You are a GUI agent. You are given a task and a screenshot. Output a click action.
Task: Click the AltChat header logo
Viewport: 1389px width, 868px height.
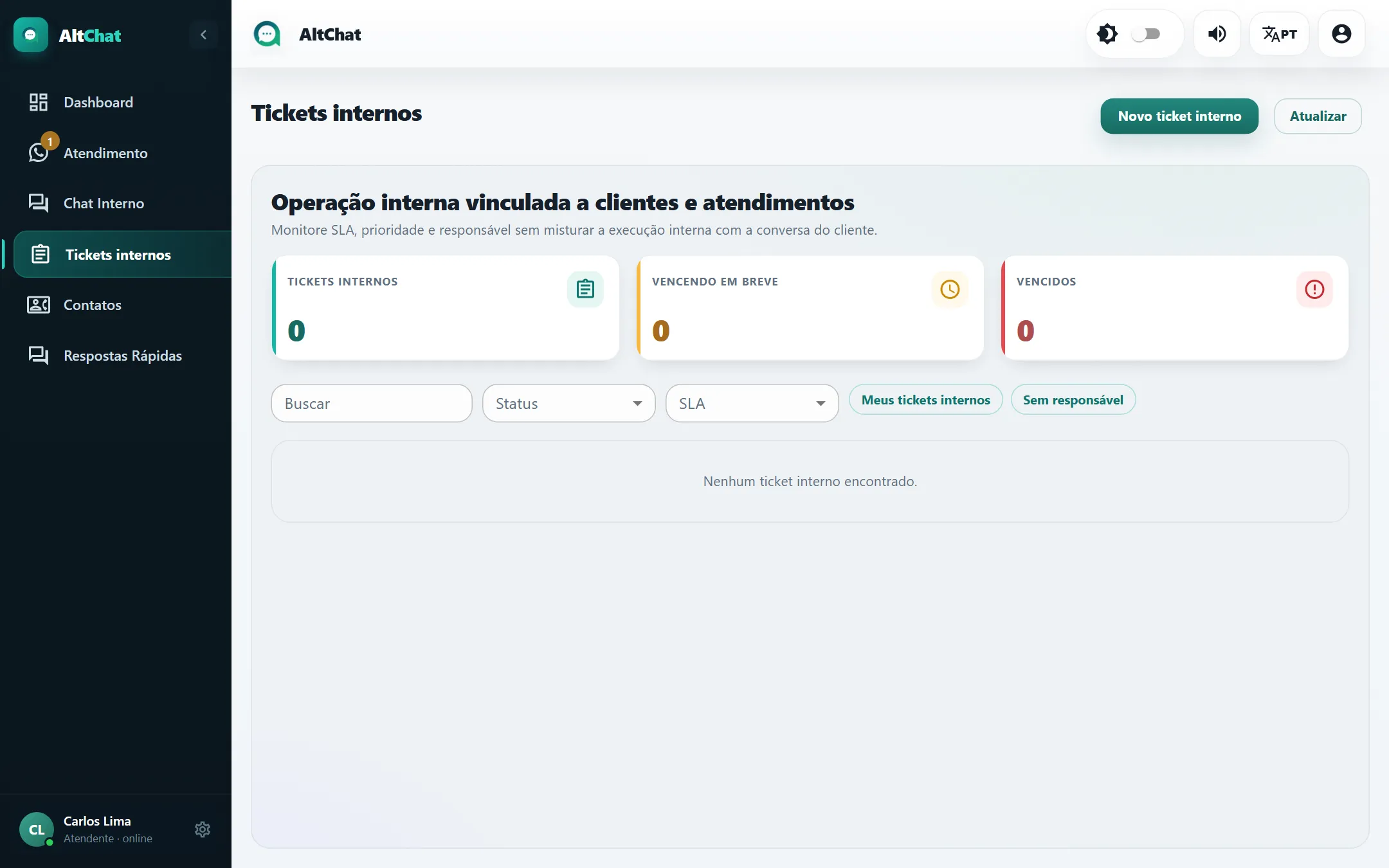tap(267, 34)
